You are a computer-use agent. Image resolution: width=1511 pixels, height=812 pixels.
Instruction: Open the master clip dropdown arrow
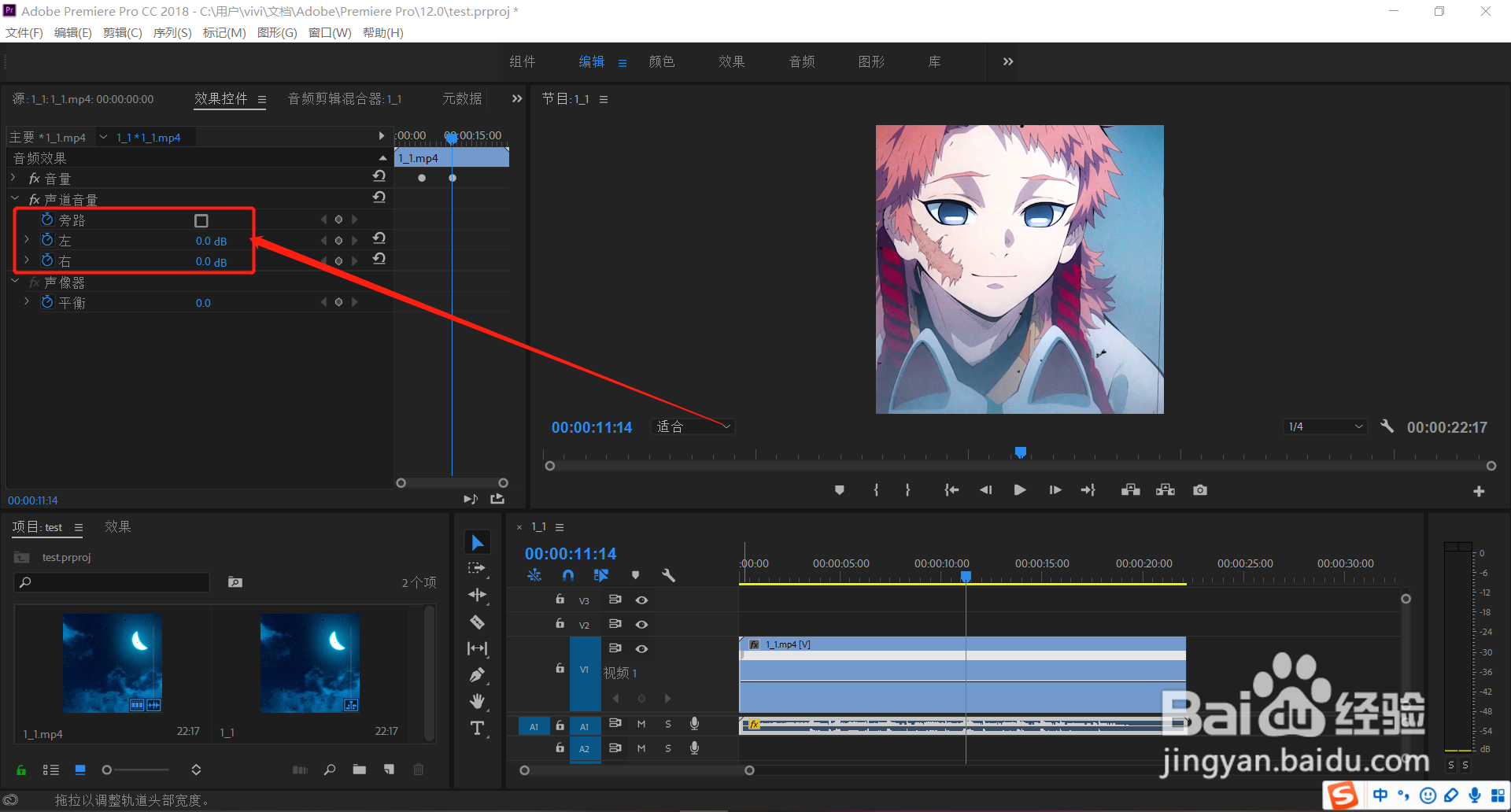coord(103,138)
